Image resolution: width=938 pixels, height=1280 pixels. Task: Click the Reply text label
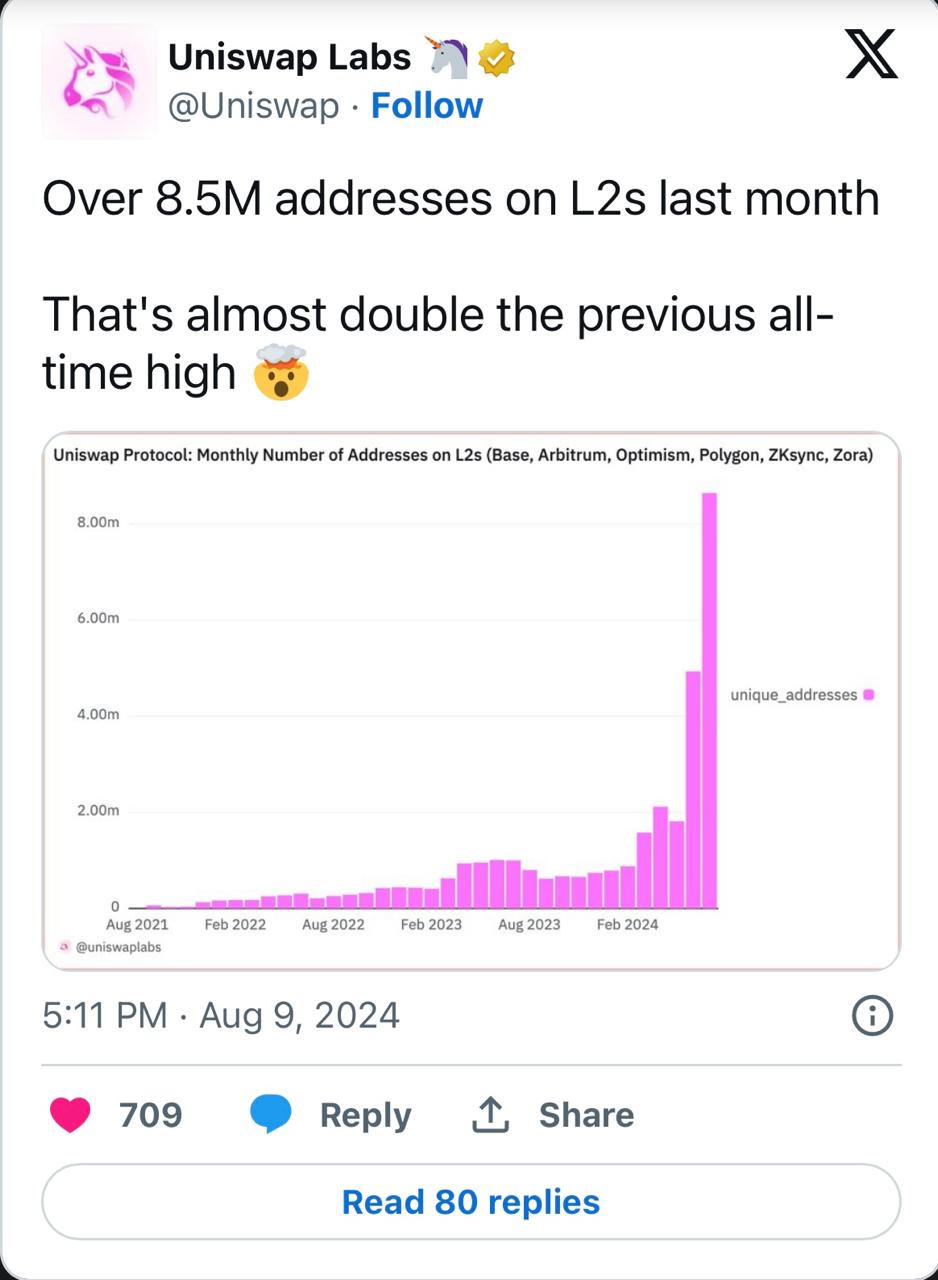365,1115
